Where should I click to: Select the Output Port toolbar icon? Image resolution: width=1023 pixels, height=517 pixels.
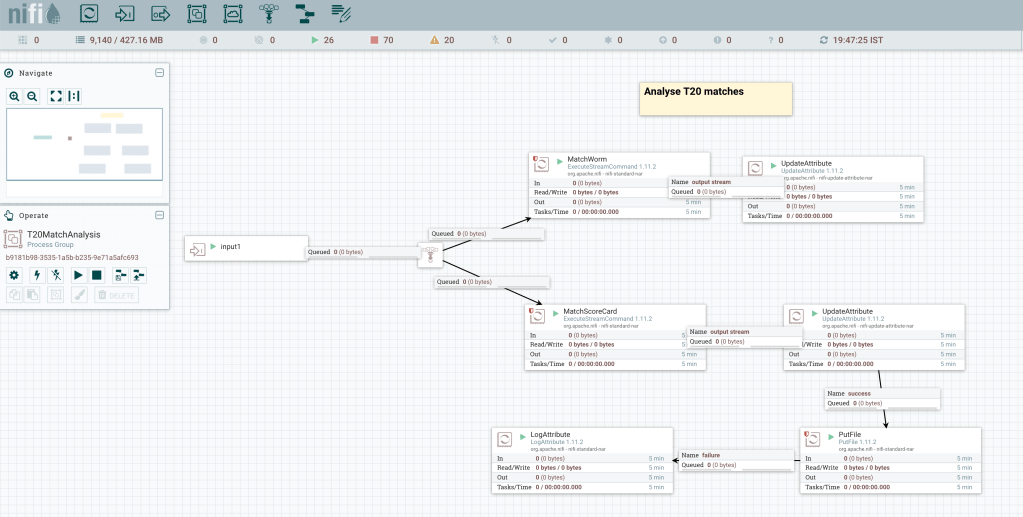160,14
